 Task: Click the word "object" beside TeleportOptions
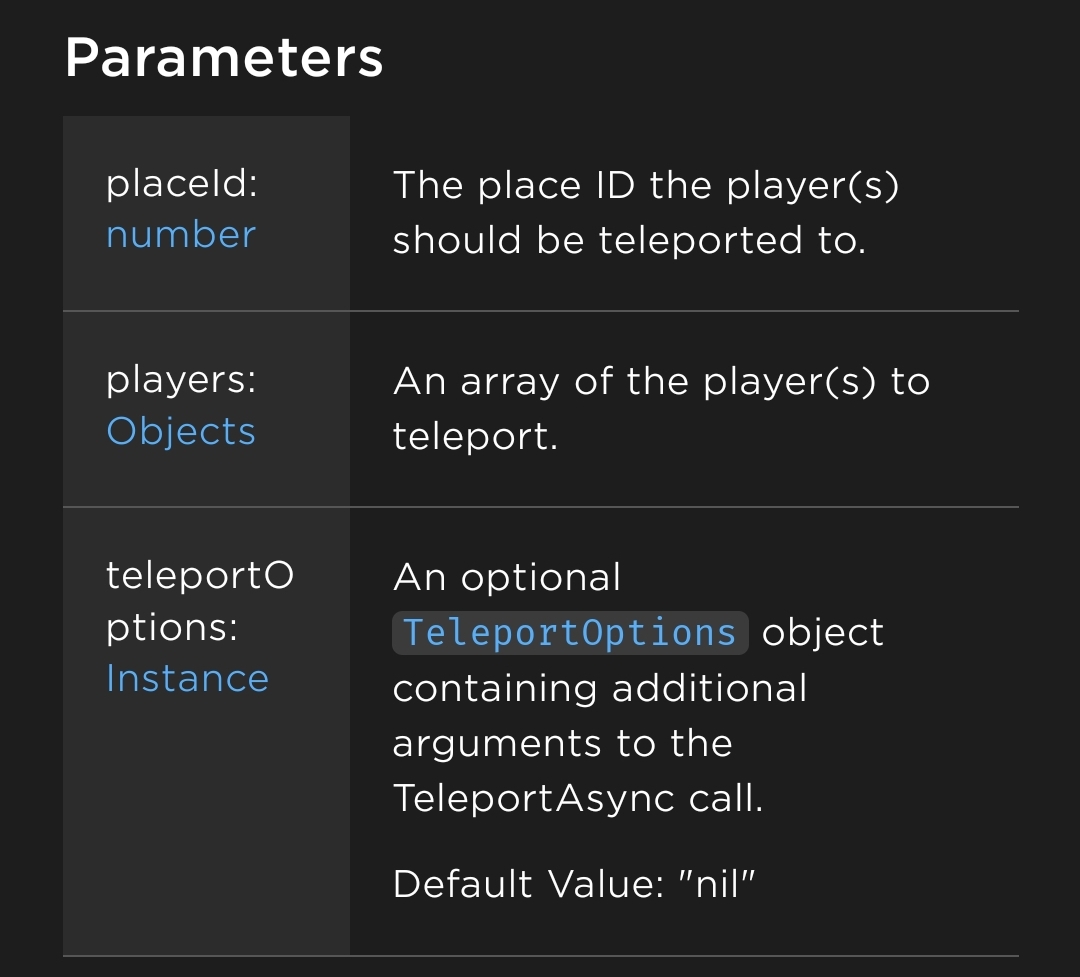click(x=822, y=633)
